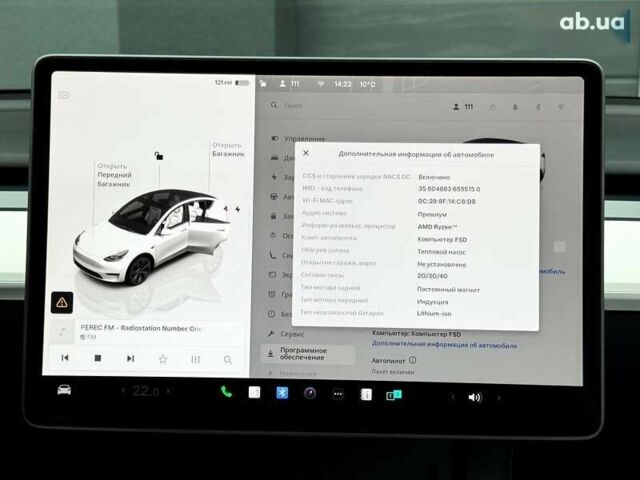Viewport: 640px width, 480px height.
Task: Favorite the current station with star
Action: click(x=163, y=359)
